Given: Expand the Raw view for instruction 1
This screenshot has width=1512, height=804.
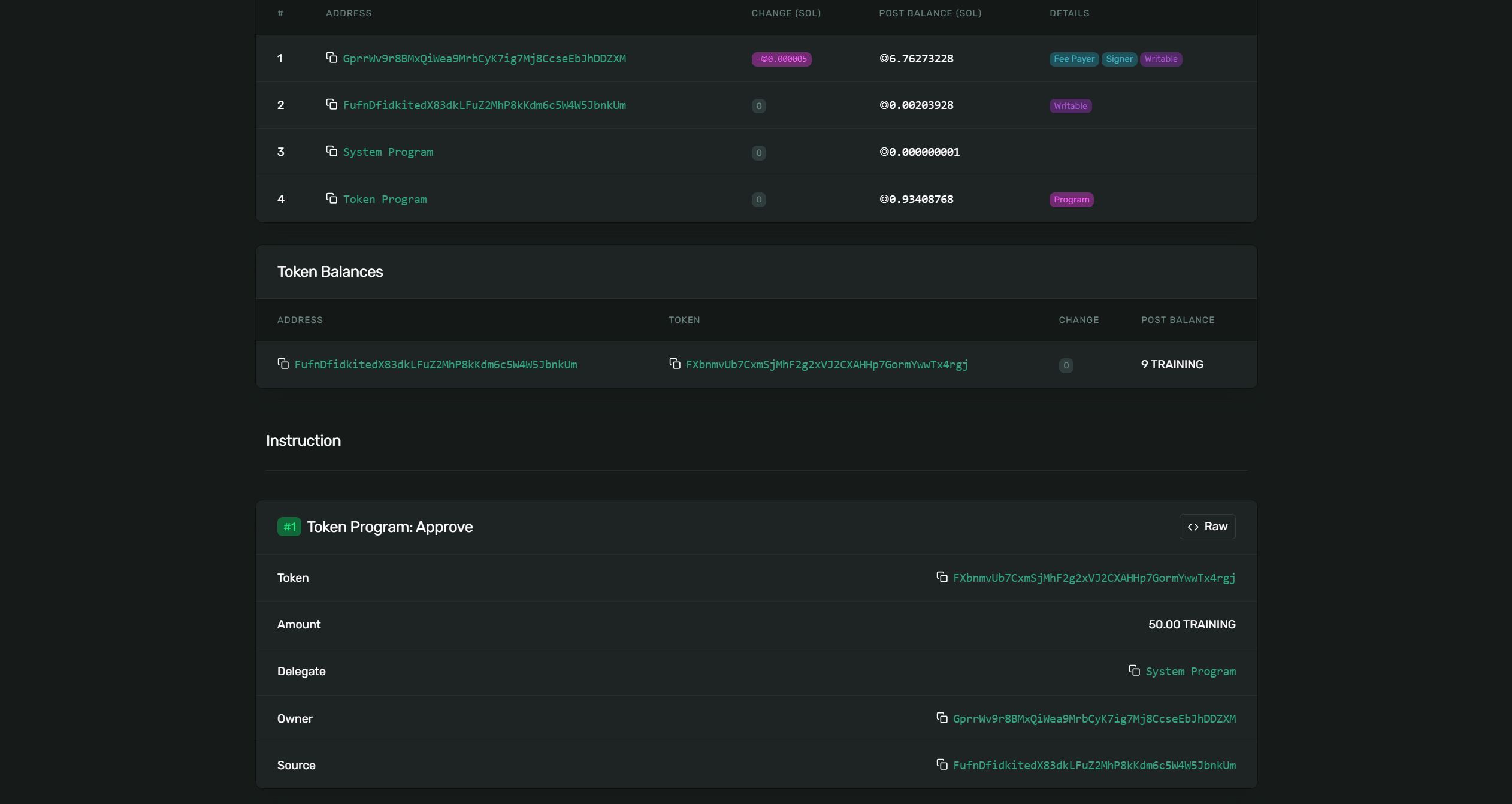Looking at the screenshot, I should 1207,526.
